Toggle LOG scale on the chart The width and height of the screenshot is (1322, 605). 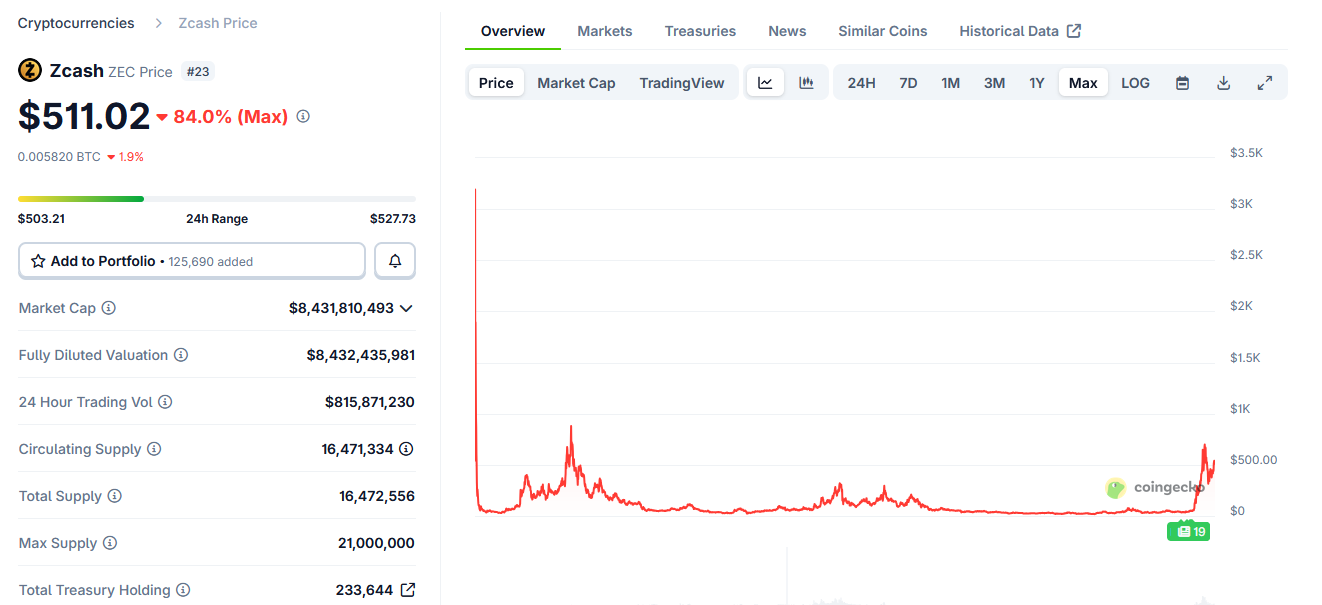1135,83
